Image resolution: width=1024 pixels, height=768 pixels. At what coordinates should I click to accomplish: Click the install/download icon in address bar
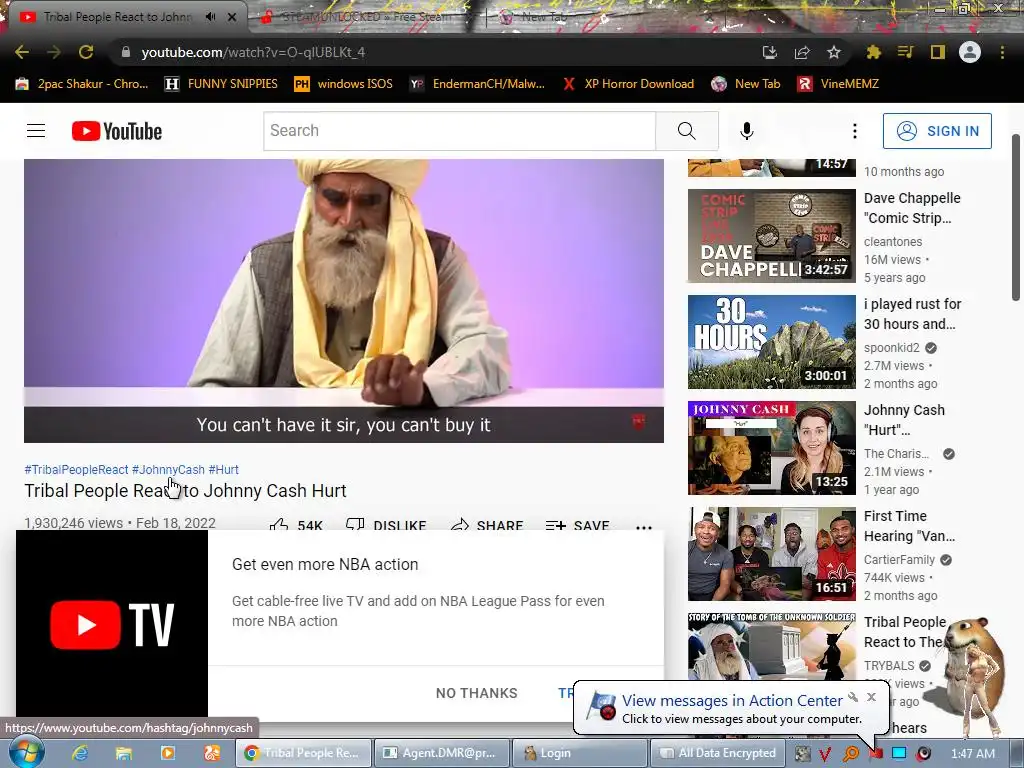tap(770, 52)
